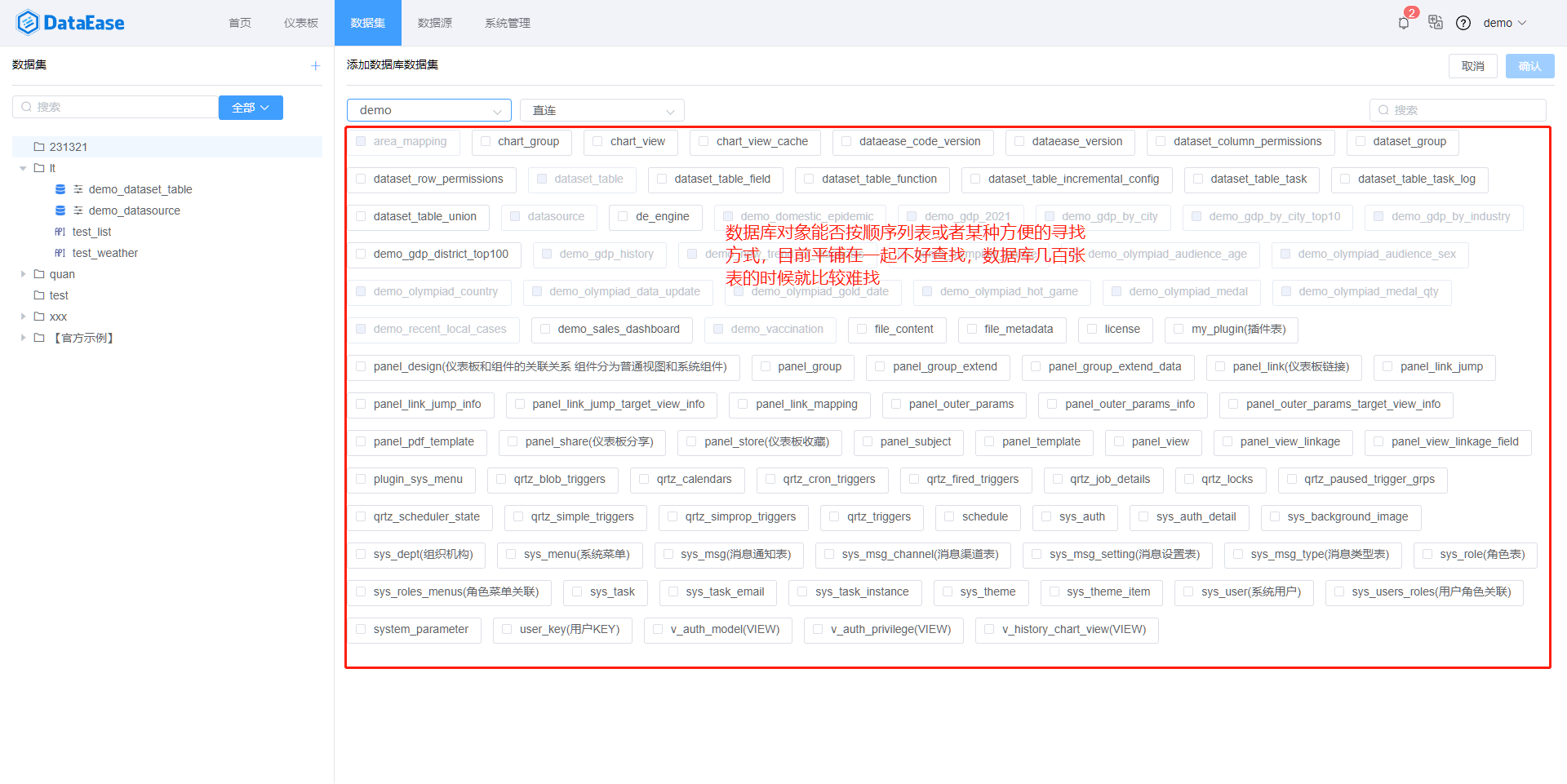Select demo_dataset_table in the tree
Screen dimensions: 1567x784
coord(140,189)
